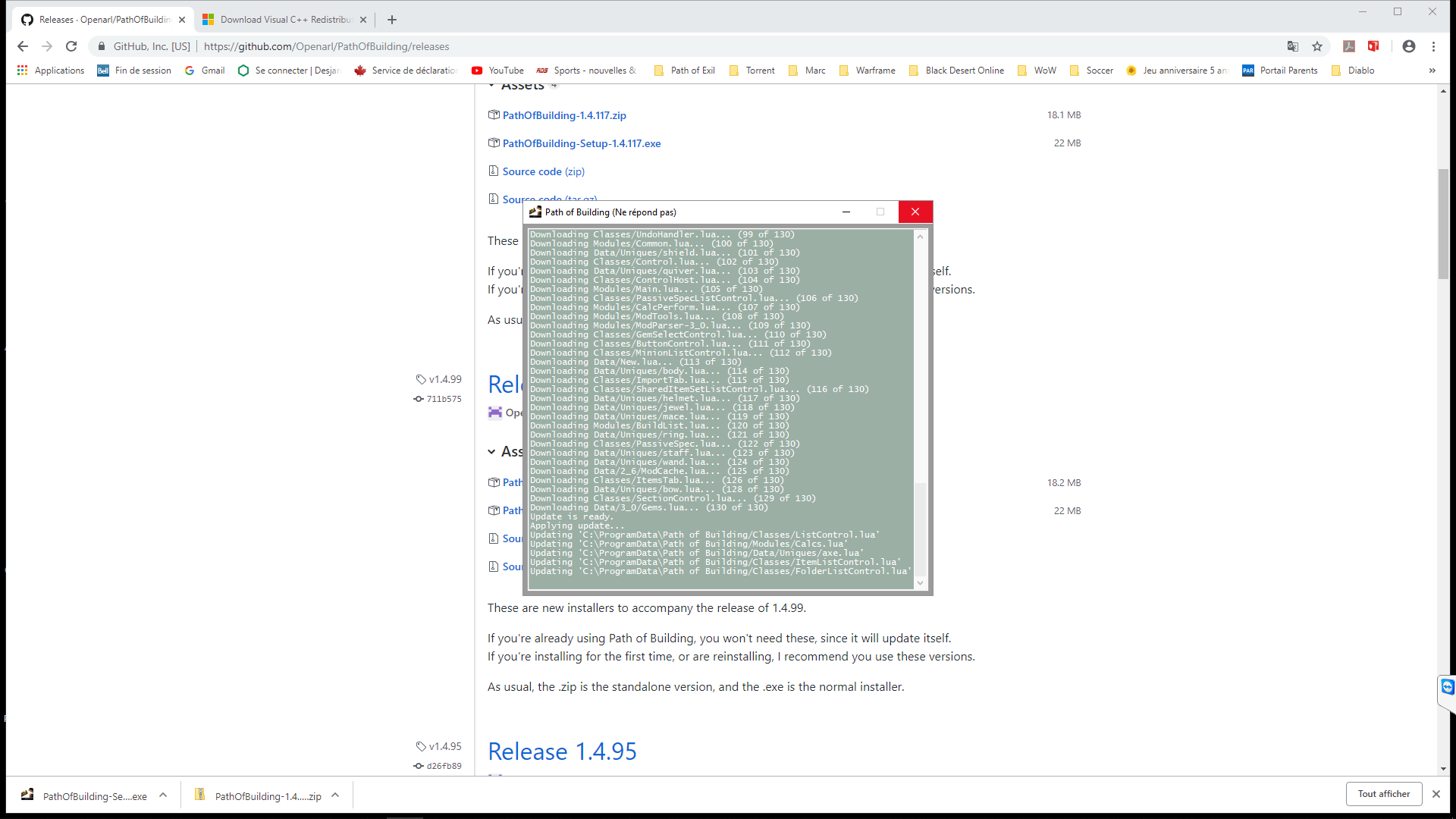View site info via the padlock icon
Screen dimensions: 1456x819
[x=101, y=46]
